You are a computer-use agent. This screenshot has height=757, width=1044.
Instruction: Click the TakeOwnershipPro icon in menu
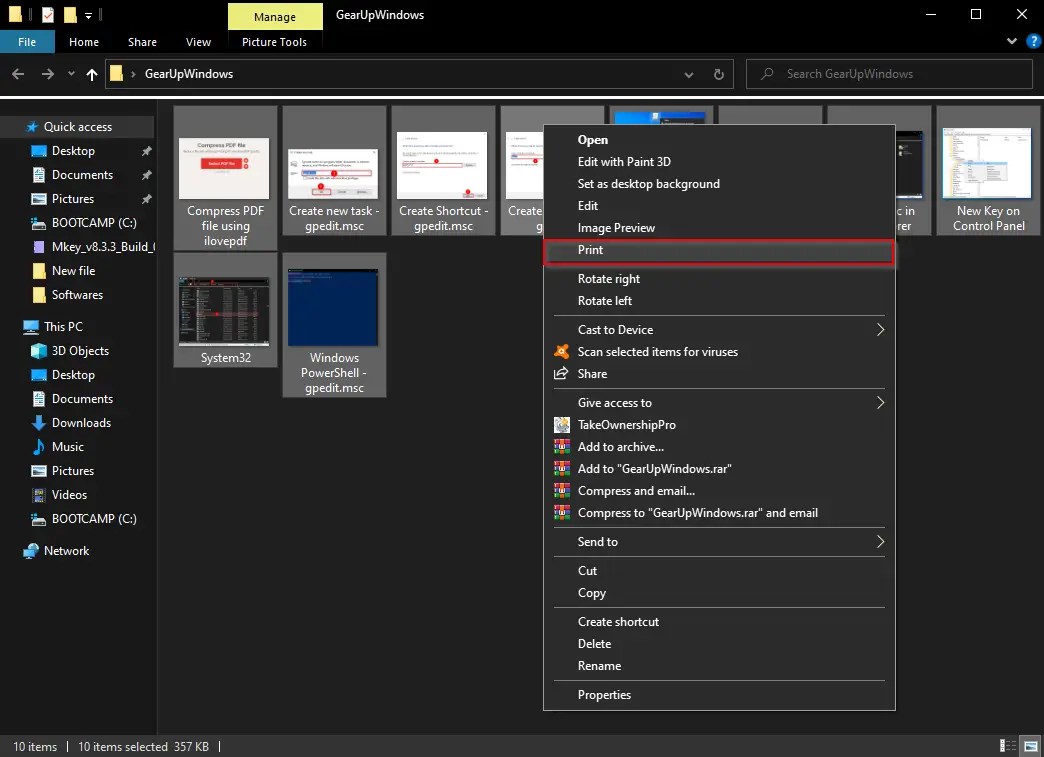click(x=561, y=425)
